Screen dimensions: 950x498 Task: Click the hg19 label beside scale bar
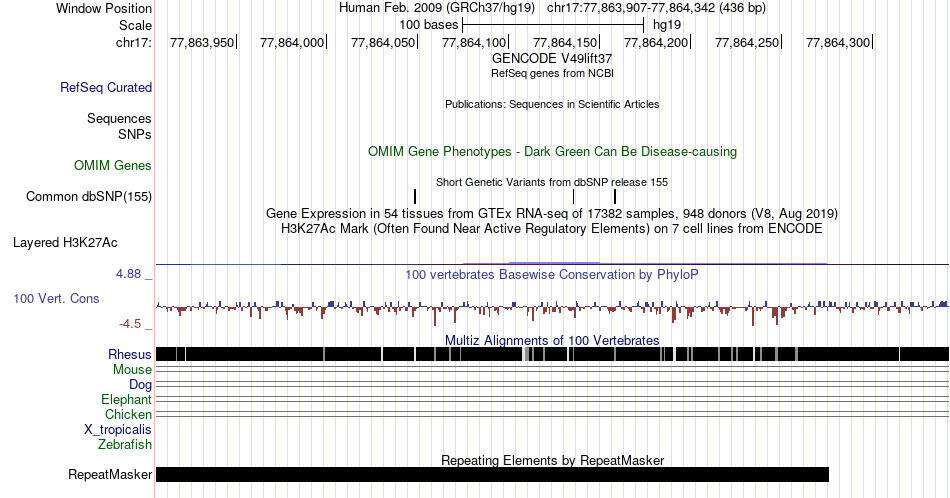[666, 25]
